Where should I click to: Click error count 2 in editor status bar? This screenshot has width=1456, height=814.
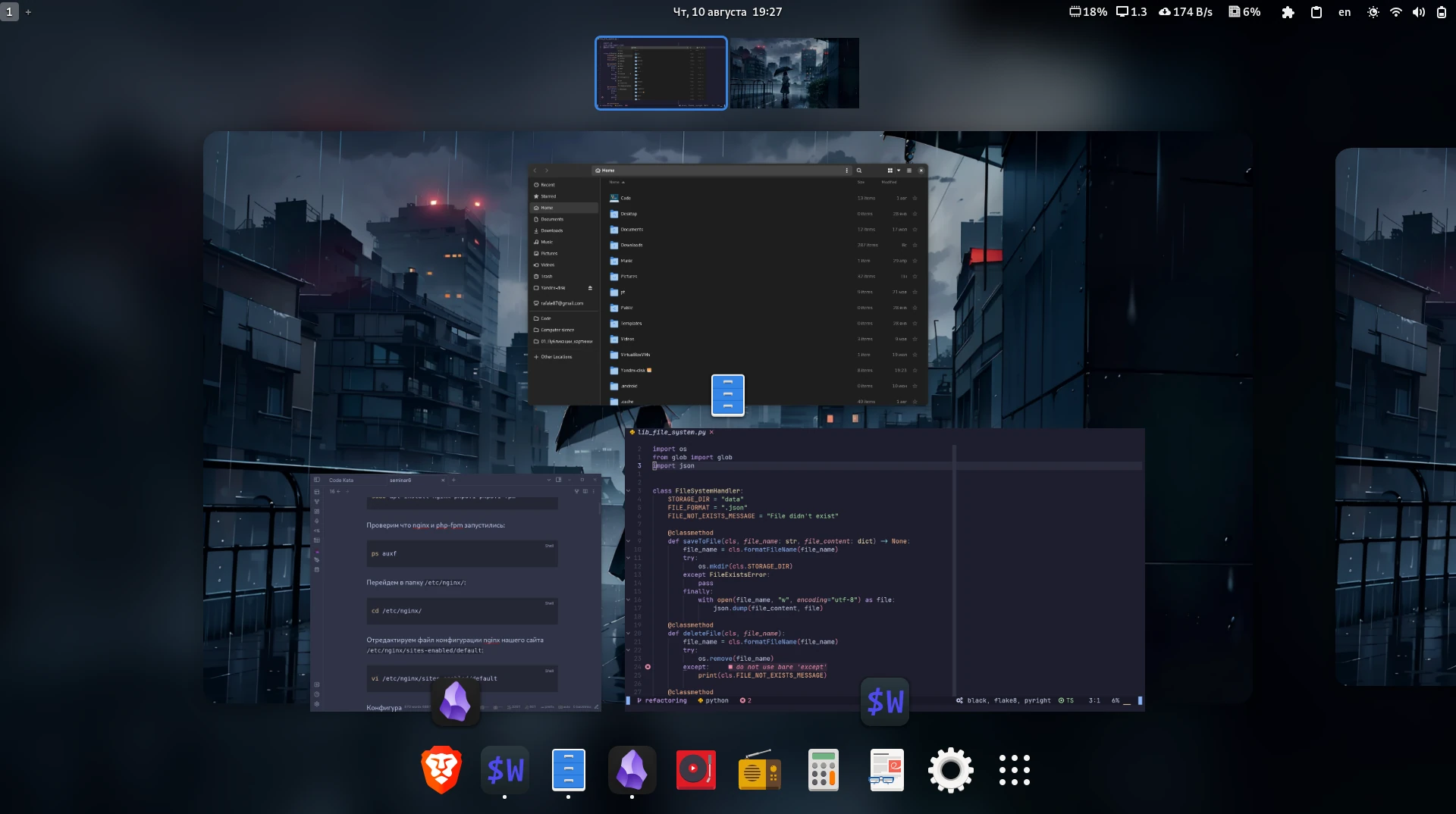click(x=745, y=700)
